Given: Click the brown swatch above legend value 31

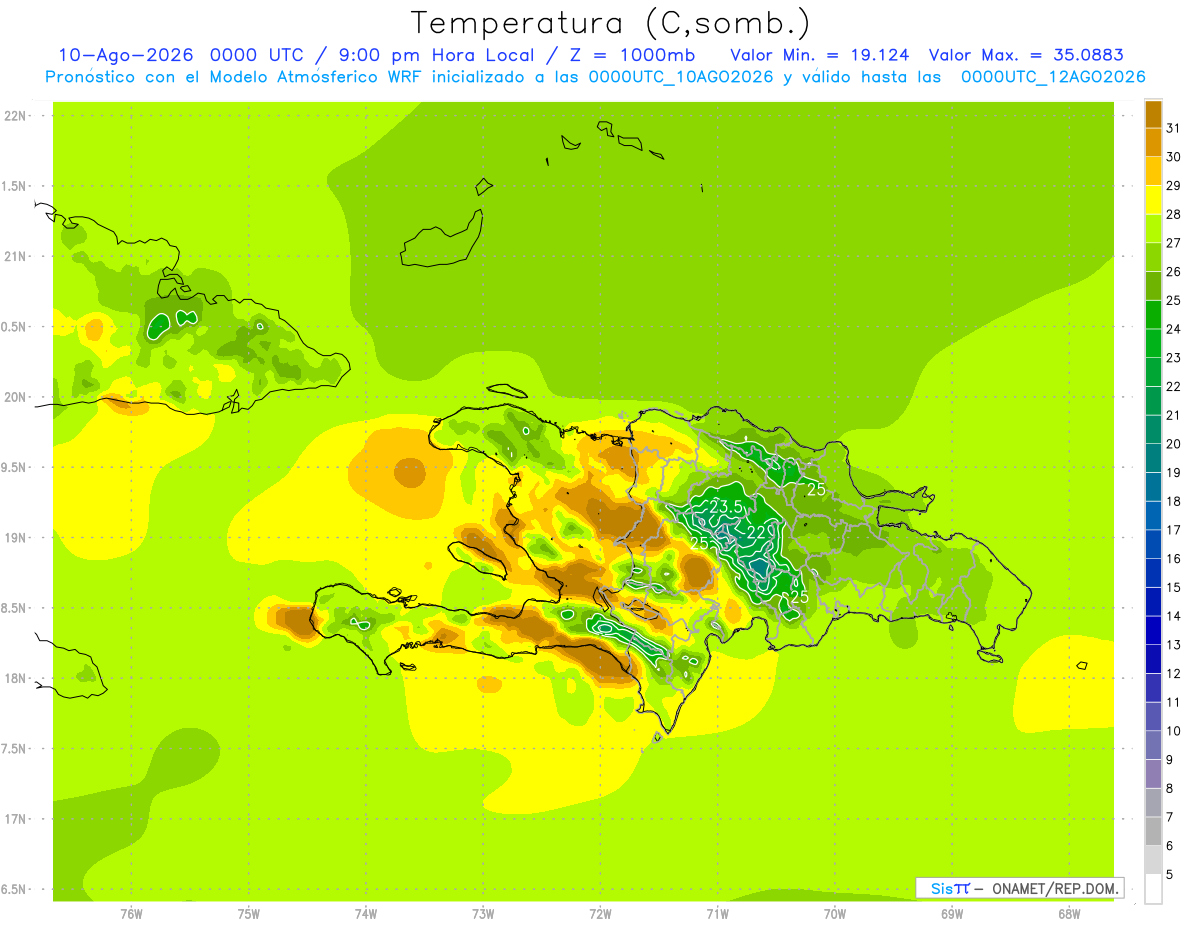Looking at the screenshot, I should (x=1153, y=114).
